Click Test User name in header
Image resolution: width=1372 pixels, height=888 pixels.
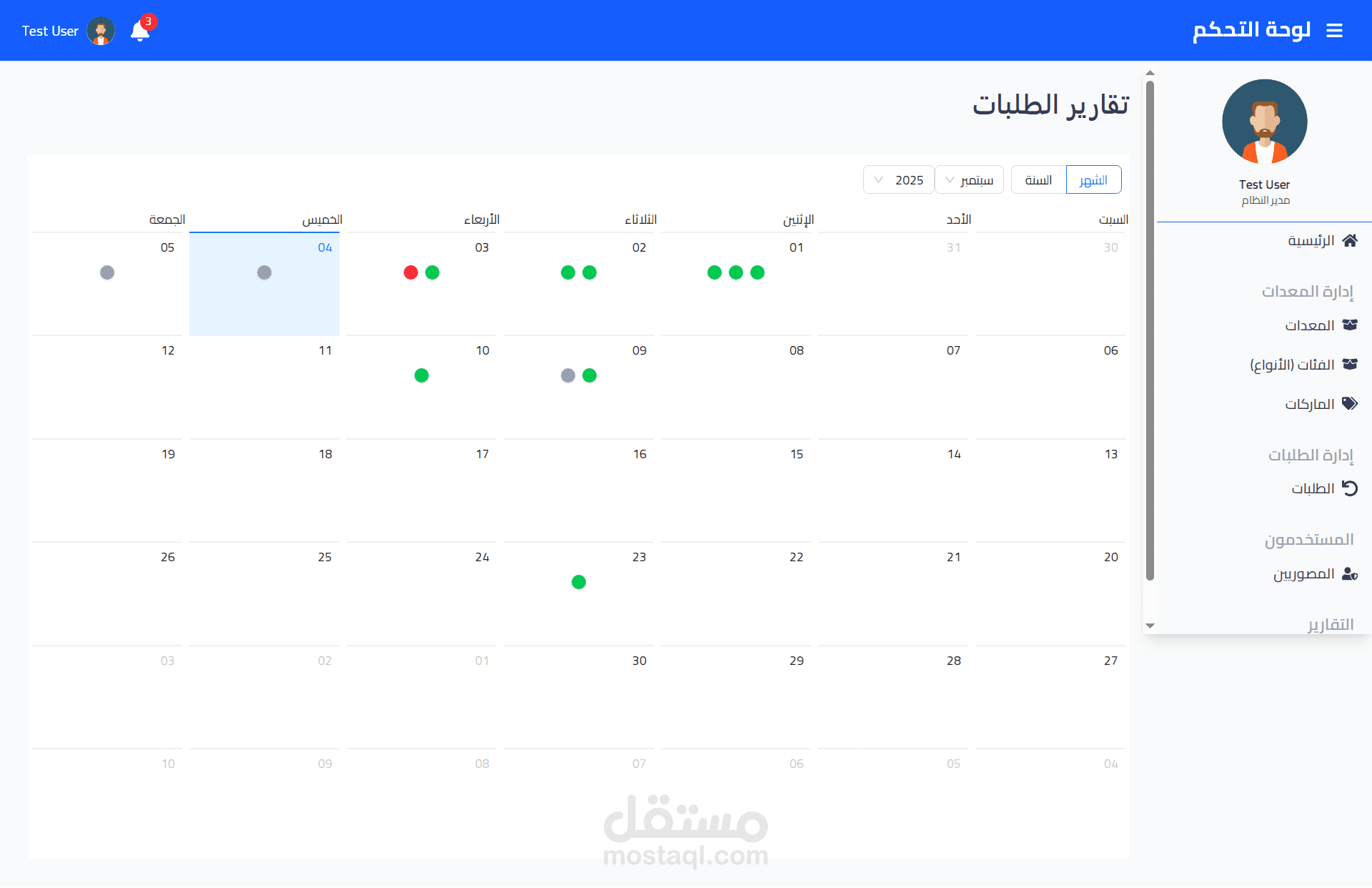(50, 31)
